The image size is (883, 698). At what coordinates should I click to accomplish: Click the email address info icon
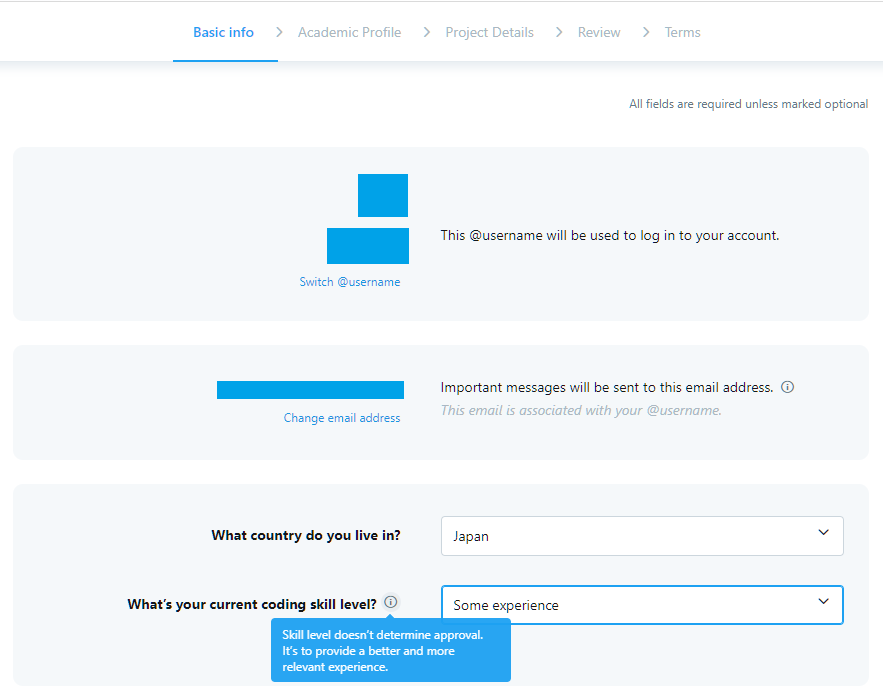[x=787, y=387]
